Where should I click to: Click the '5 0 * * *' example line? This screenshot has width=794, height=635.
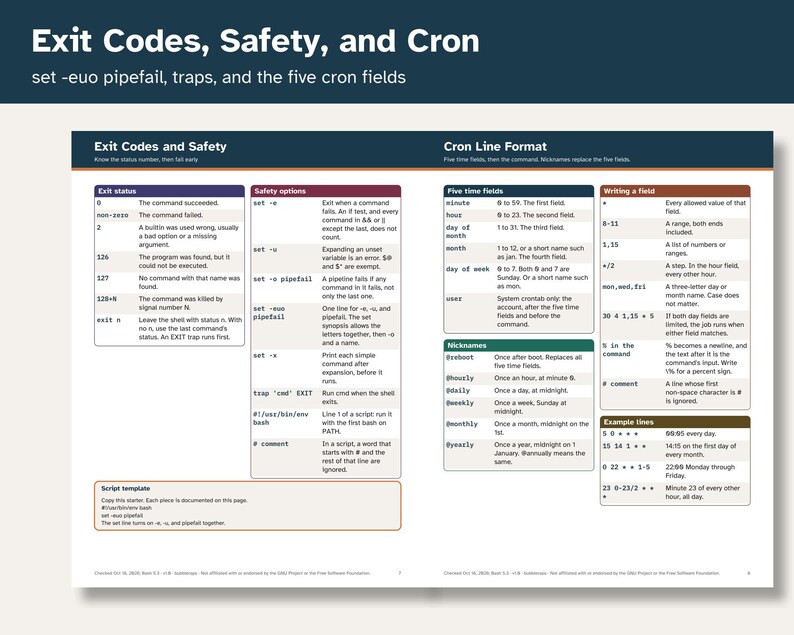point(620,434)
